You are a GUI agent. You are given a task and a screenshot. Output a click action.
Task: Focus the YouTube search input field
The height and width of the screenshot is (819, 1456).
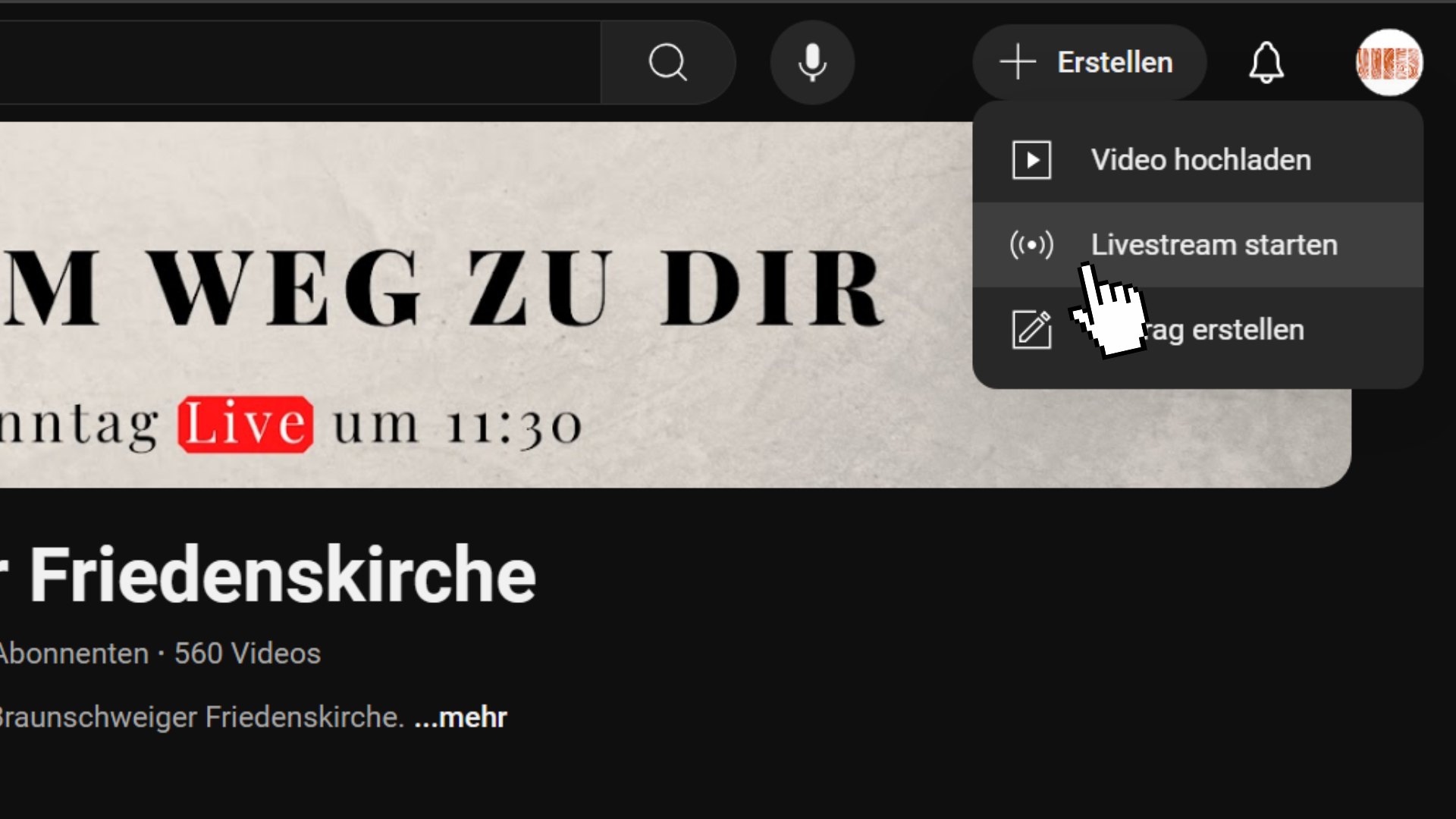300,62
